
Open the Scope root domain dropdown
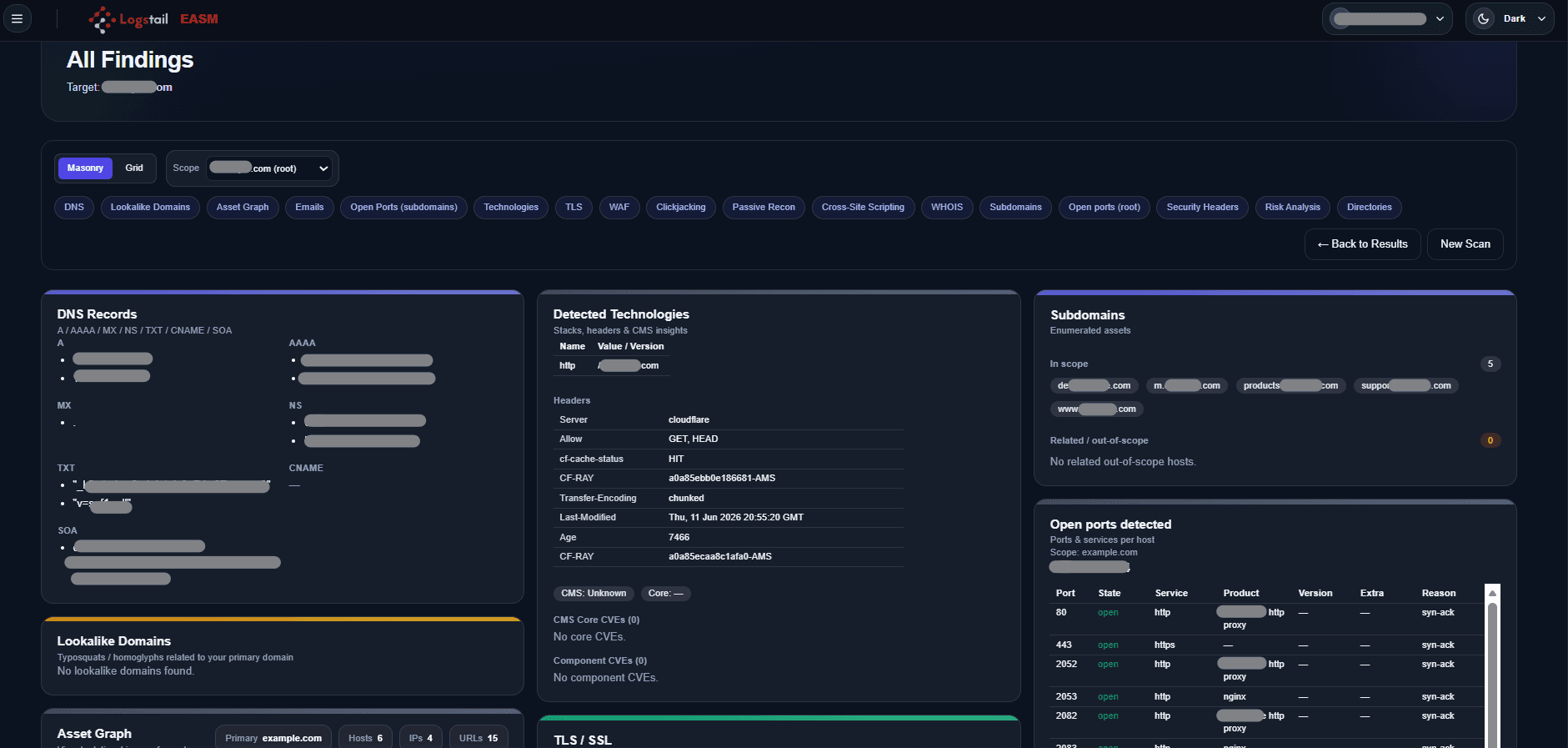coord(268,168)
